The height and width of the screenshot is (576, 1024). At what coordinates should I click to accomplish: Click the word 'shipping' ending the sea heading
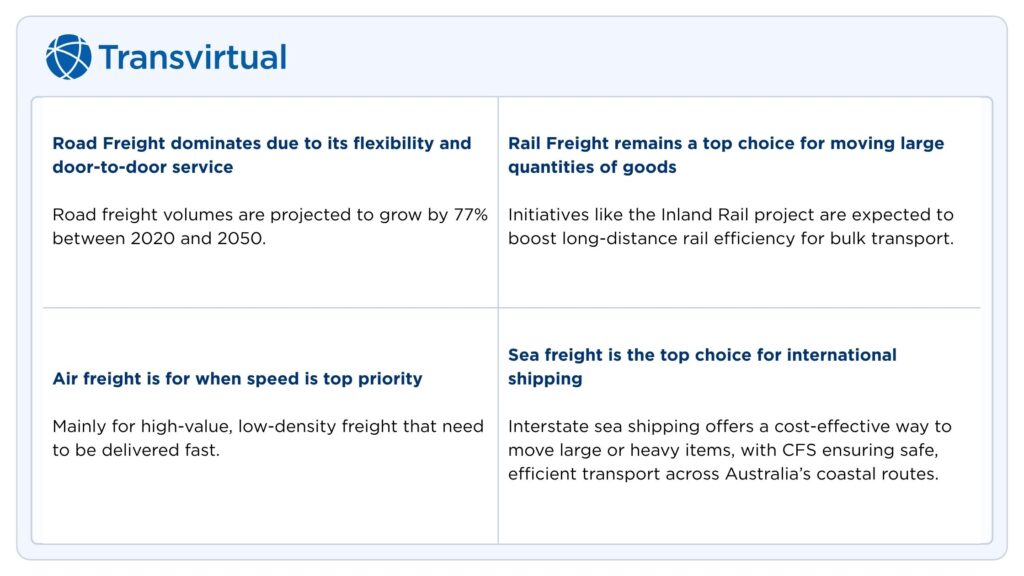coord(544,379)
